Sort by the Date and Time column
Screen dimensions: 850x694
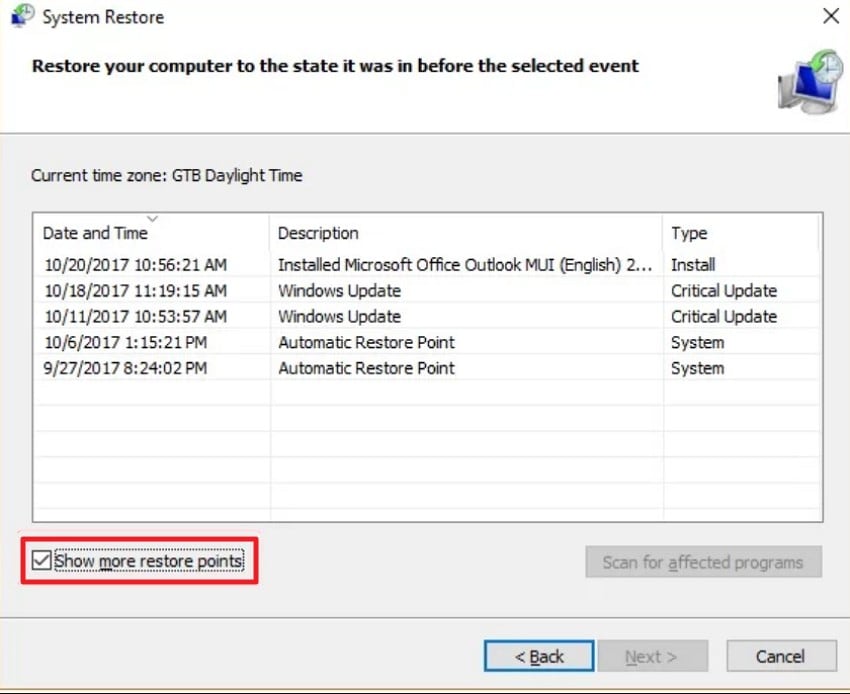pyautogui.click(x=95, y=233)
